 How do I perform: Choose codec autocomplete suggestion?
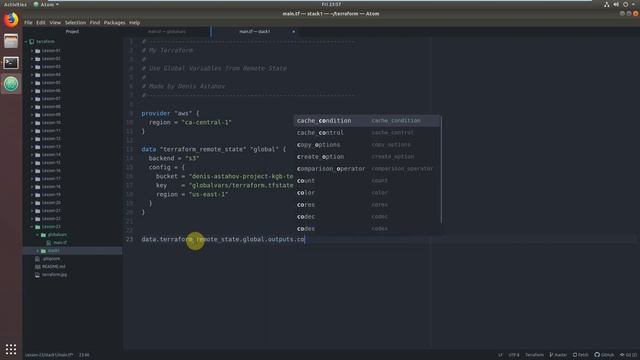[x=367, y=217]
